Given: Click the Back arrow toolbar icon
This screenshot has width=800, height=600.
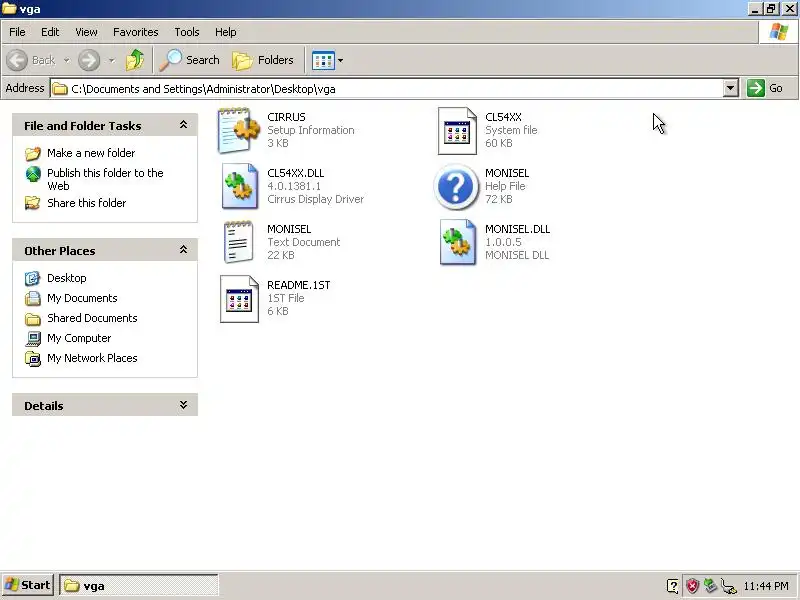Looking at the screenshot, I should (17, 60).
